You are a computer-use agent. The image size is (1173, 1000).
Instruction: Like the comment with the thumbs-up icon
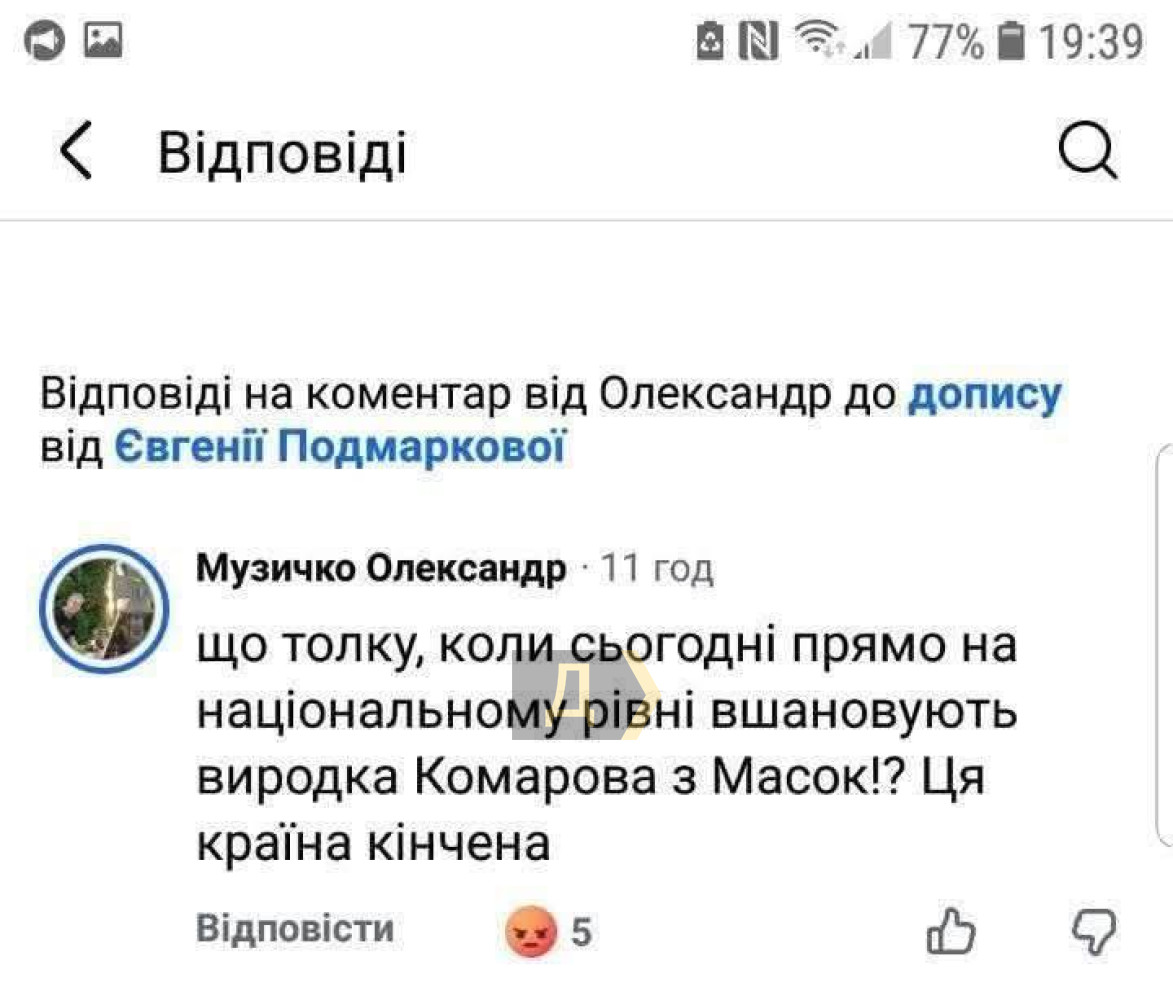[951, 932]
